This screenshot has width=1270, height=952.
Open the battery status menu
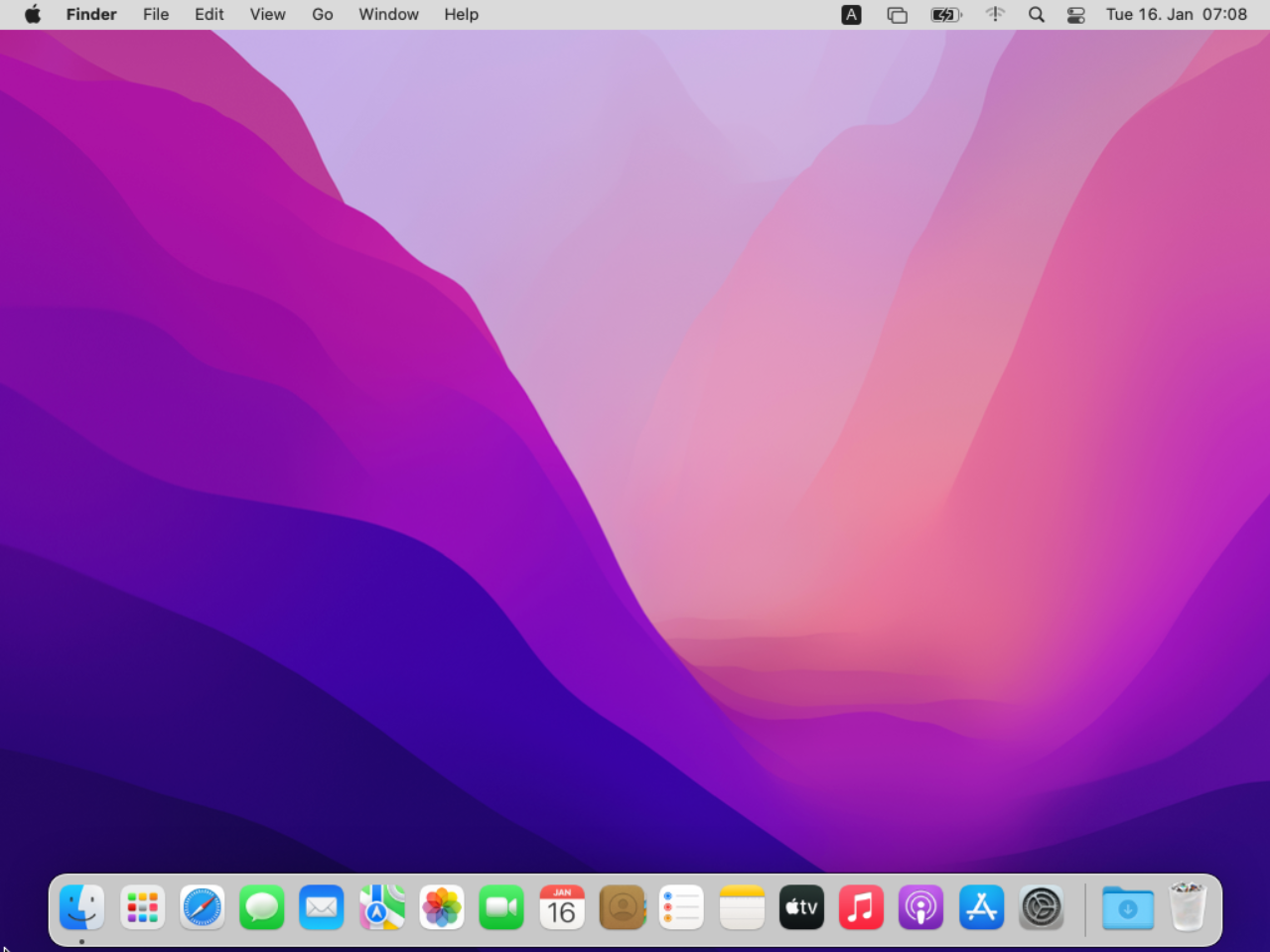[x=944, y=14]
